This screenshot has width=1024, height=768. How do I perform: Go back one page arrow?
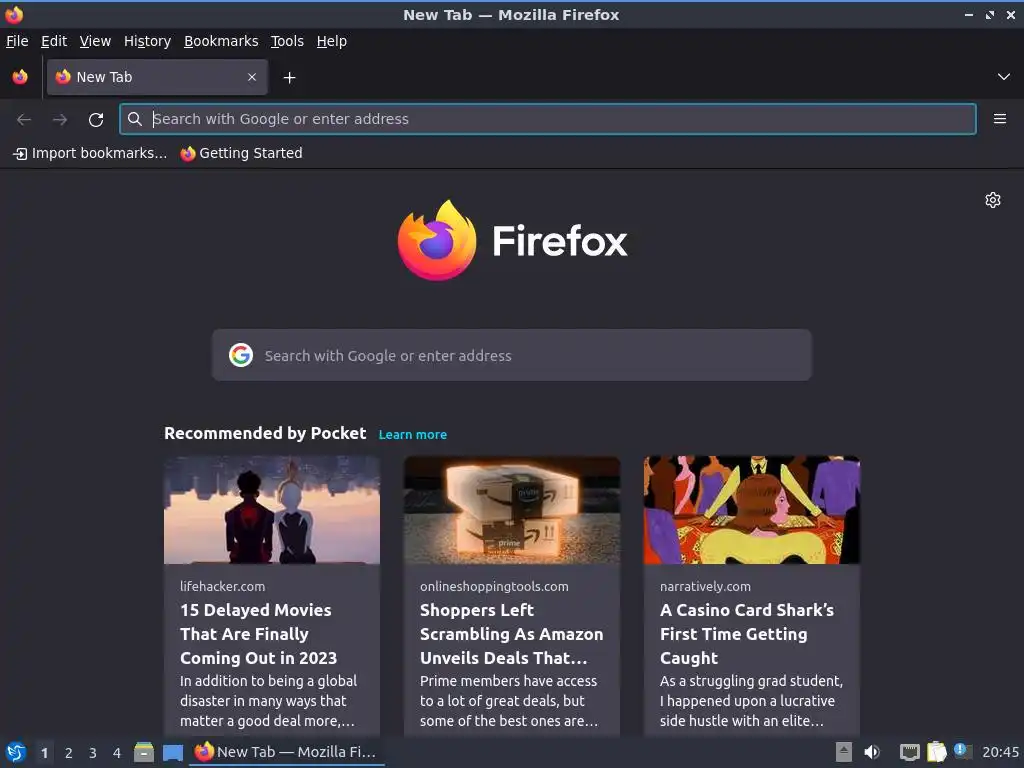point(24,119)
